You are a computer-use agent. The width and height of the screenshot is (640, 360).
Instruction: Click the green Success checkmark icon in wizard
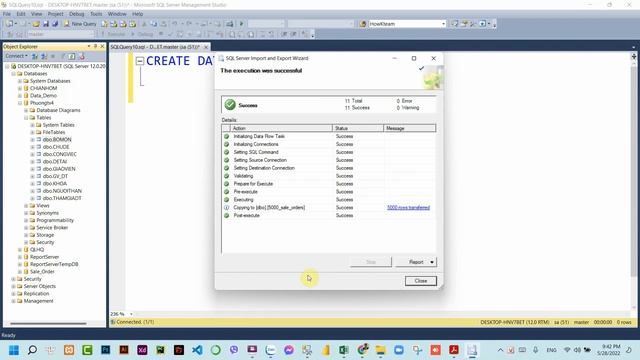pos(230,104)
